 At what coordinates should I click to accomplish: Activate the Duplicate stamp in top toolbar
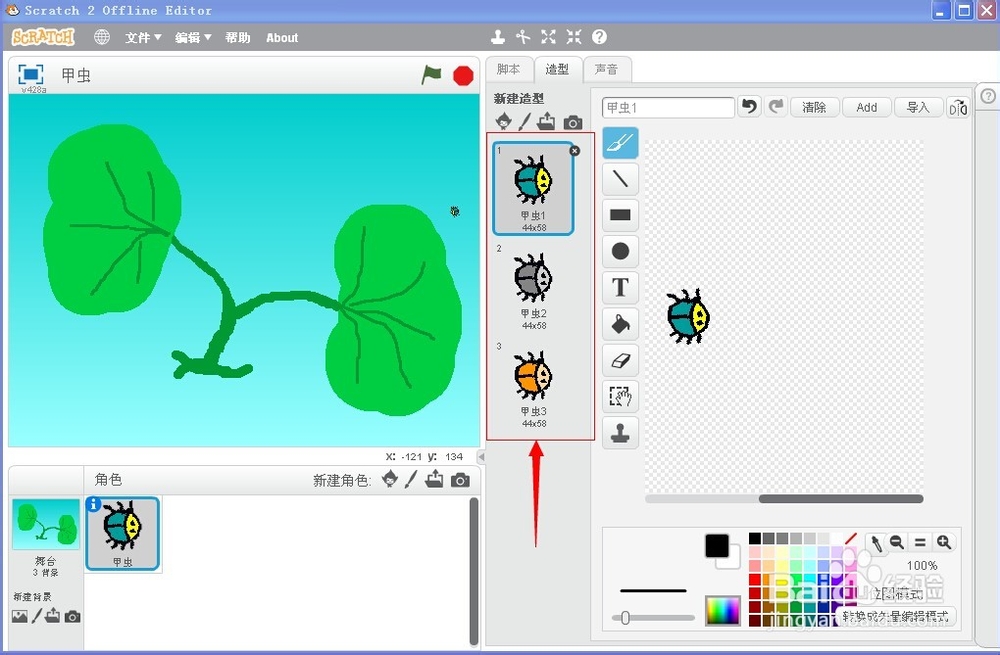pyautogui.click(x=498, y=37)
